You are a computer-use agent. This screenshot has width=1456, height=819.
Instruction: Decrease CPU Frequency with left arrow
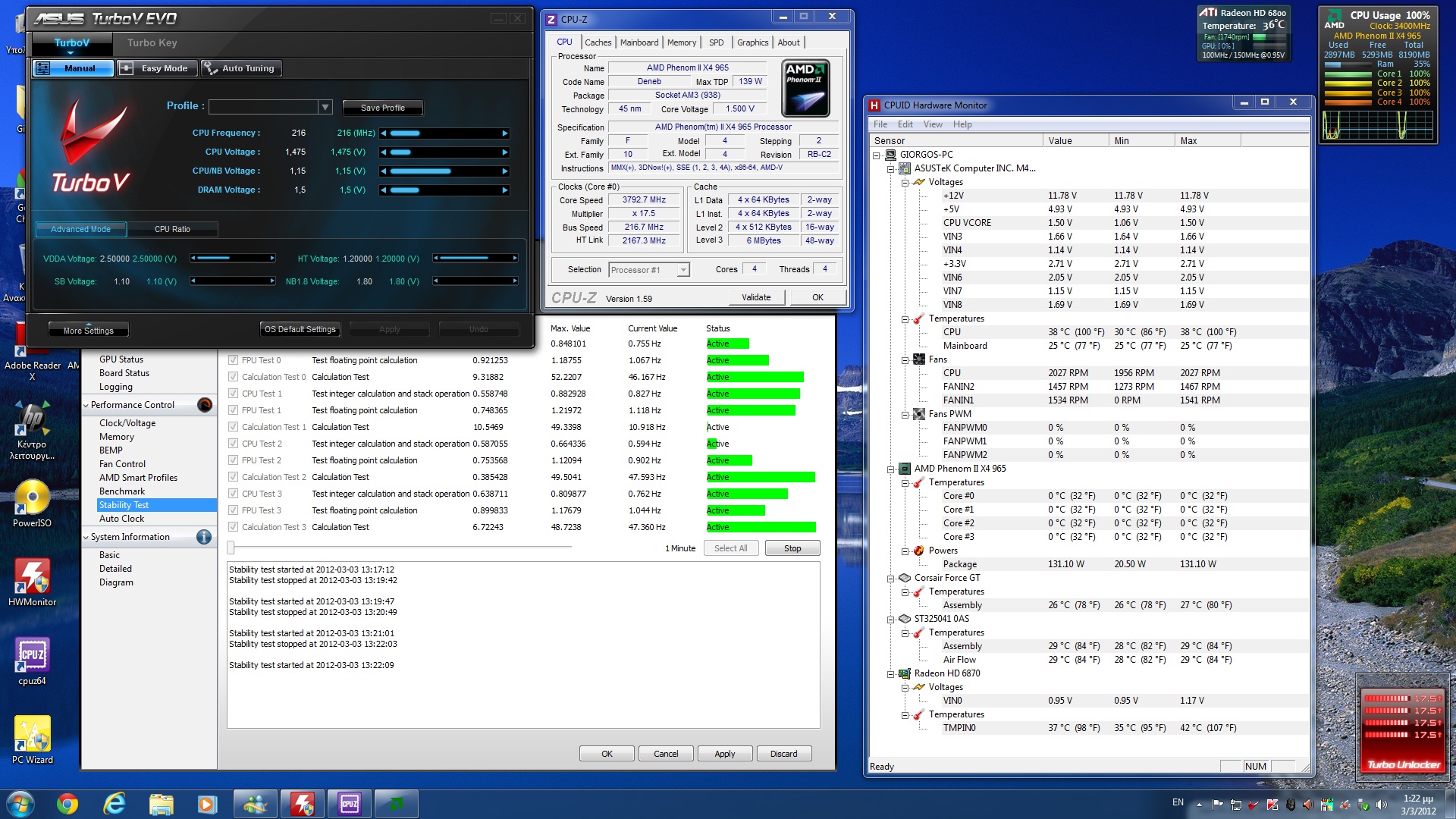coord(384,133)
